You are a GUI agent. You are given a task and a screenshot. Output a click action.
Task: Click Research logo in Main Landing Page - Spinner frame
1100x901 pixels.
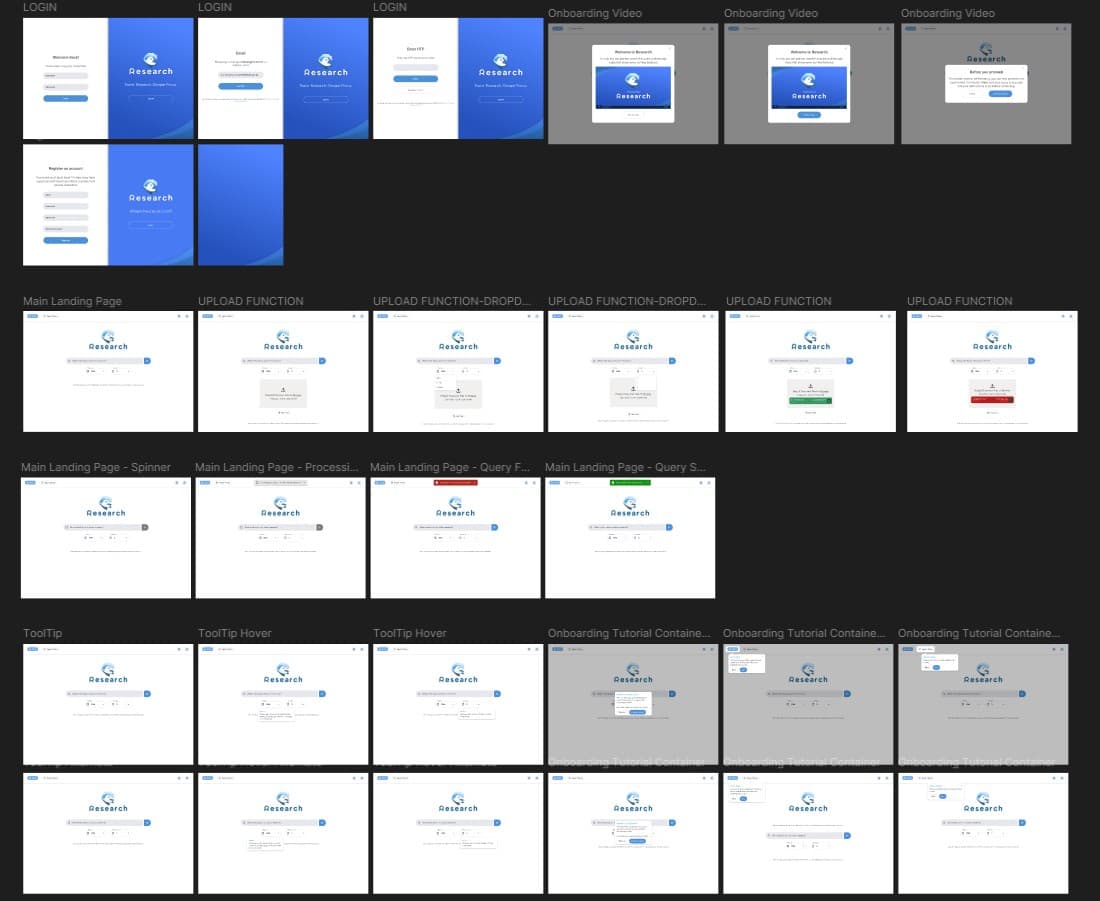click(106, 507)
